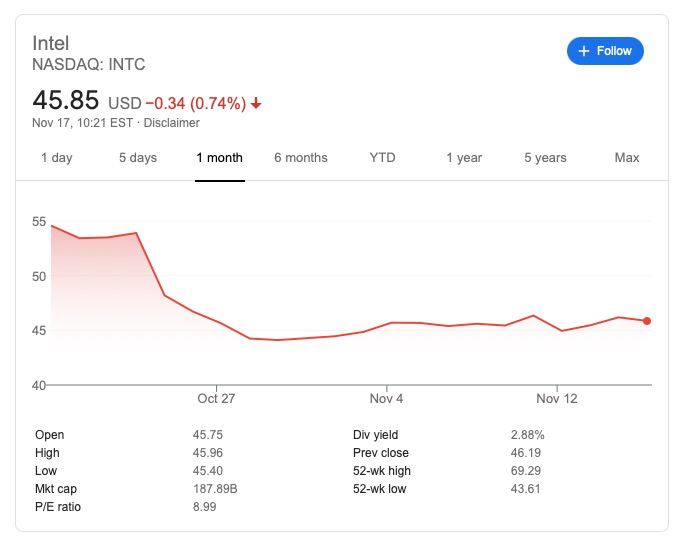Screen dimensions: 682x544
Task: Click the red down arrow price indicator
Action: coord(256,103)
